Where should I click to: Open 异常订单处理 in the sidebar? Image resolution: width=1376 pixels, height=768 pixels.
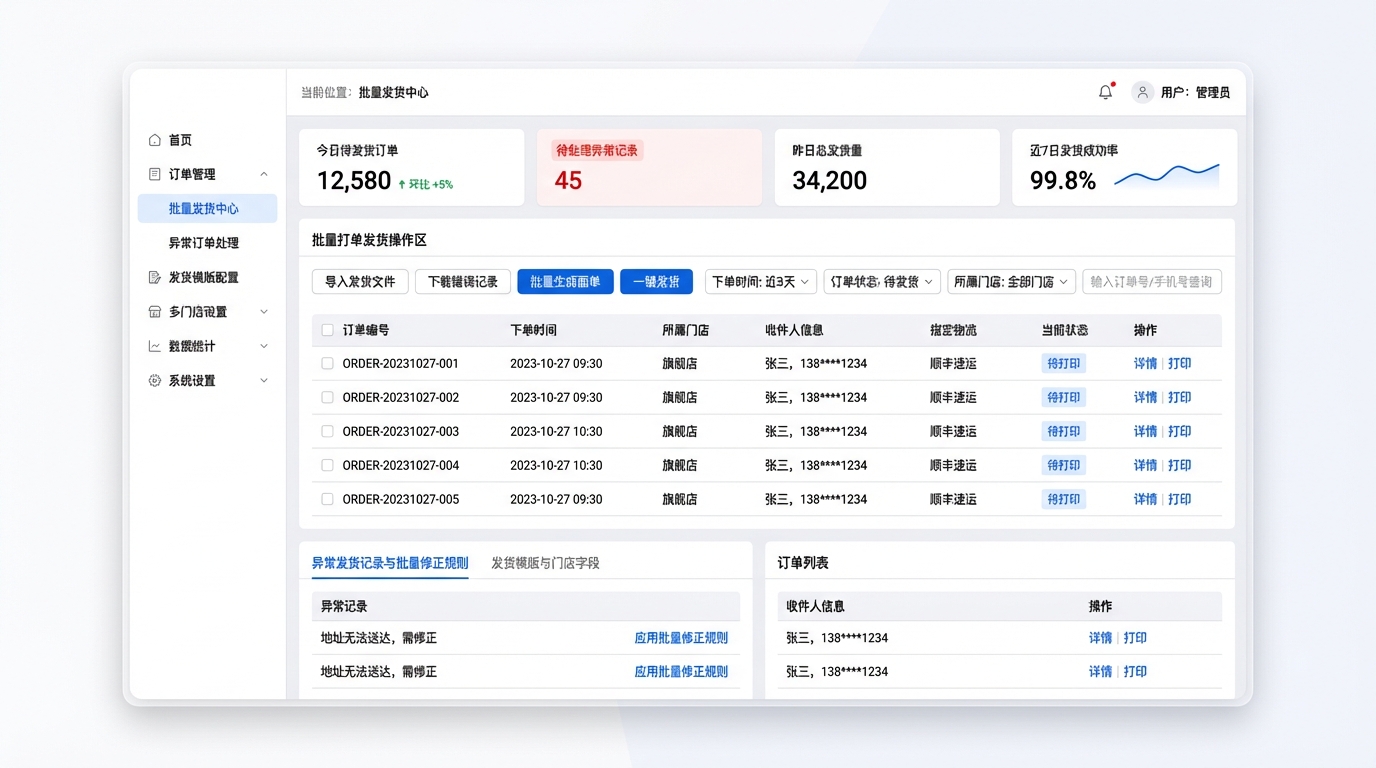[204, 243]
